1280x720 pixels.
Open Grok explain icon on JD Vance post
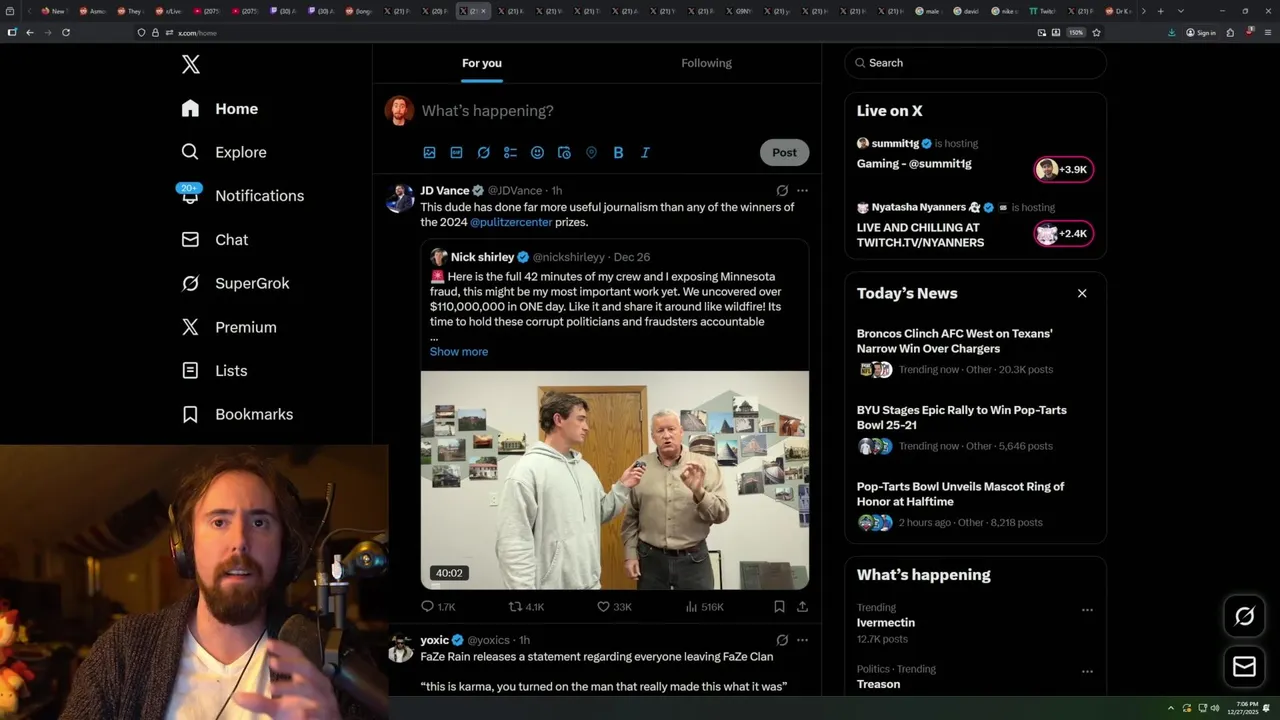pos(782,191)
